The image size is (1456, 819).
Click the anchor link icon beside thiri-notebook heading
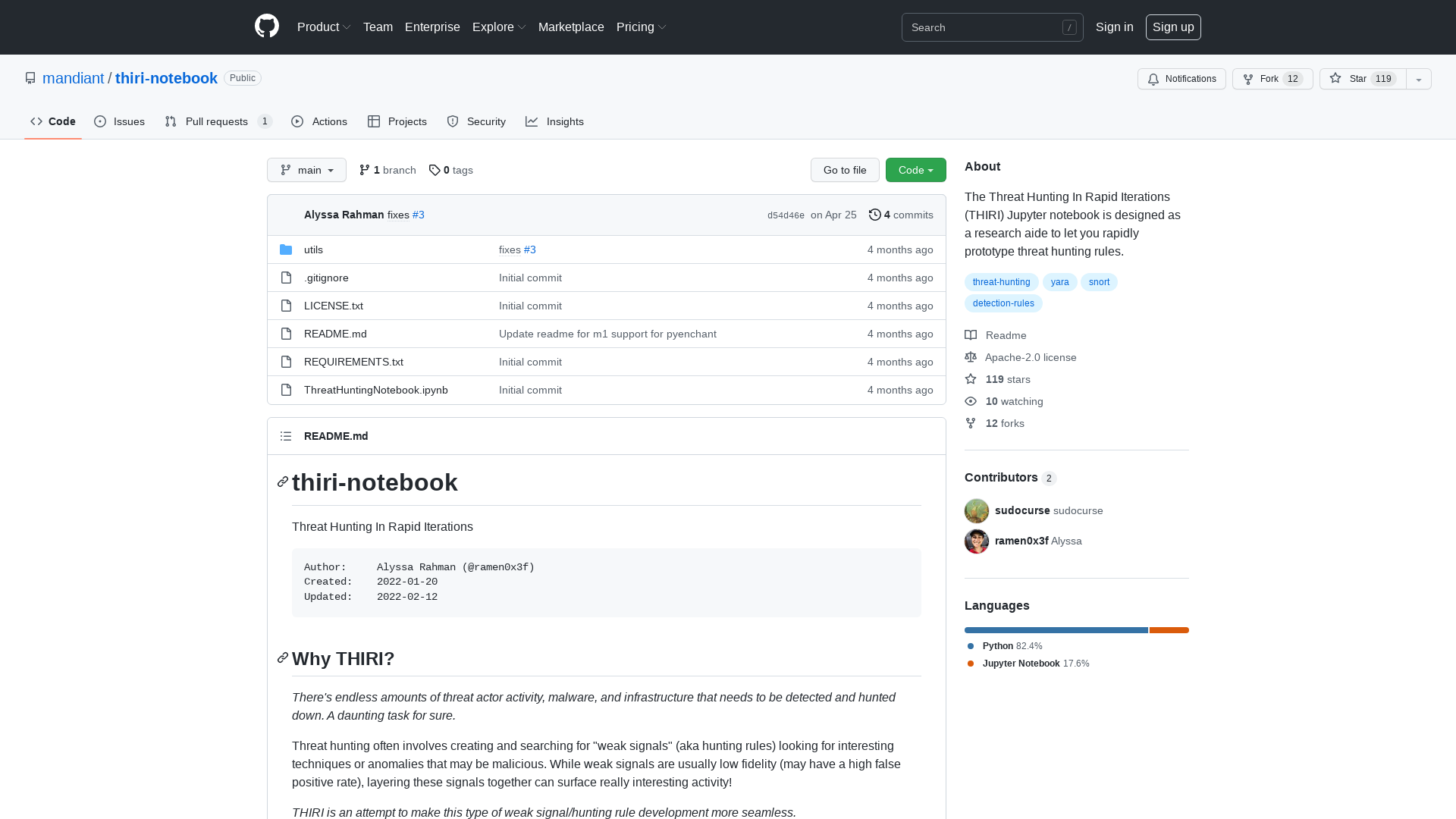pyautogui.click(x=283, y=482)
